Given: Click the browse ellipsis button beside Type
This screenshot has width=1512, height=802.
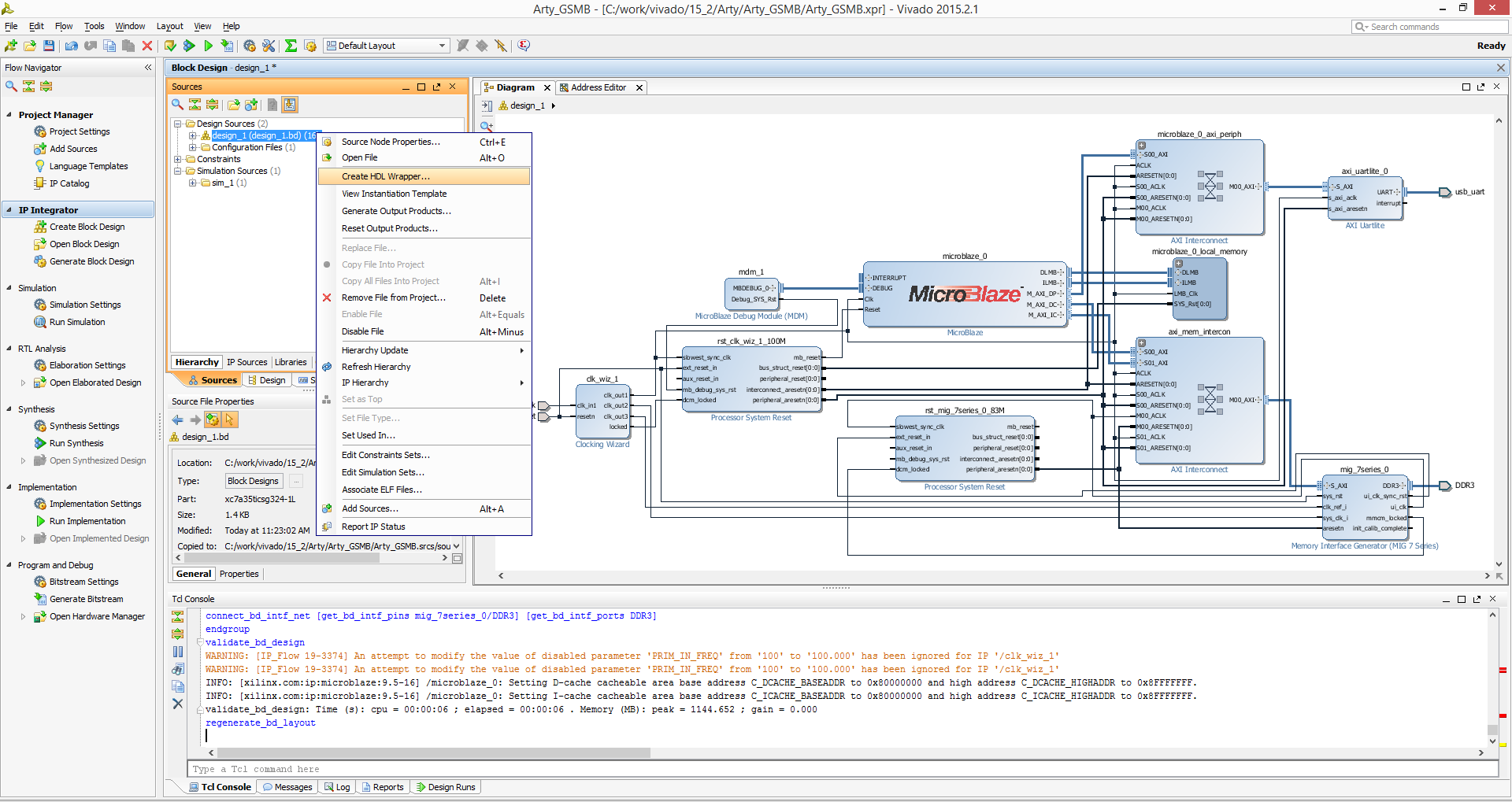Looking at the screenshot, I should pos(296,481).
